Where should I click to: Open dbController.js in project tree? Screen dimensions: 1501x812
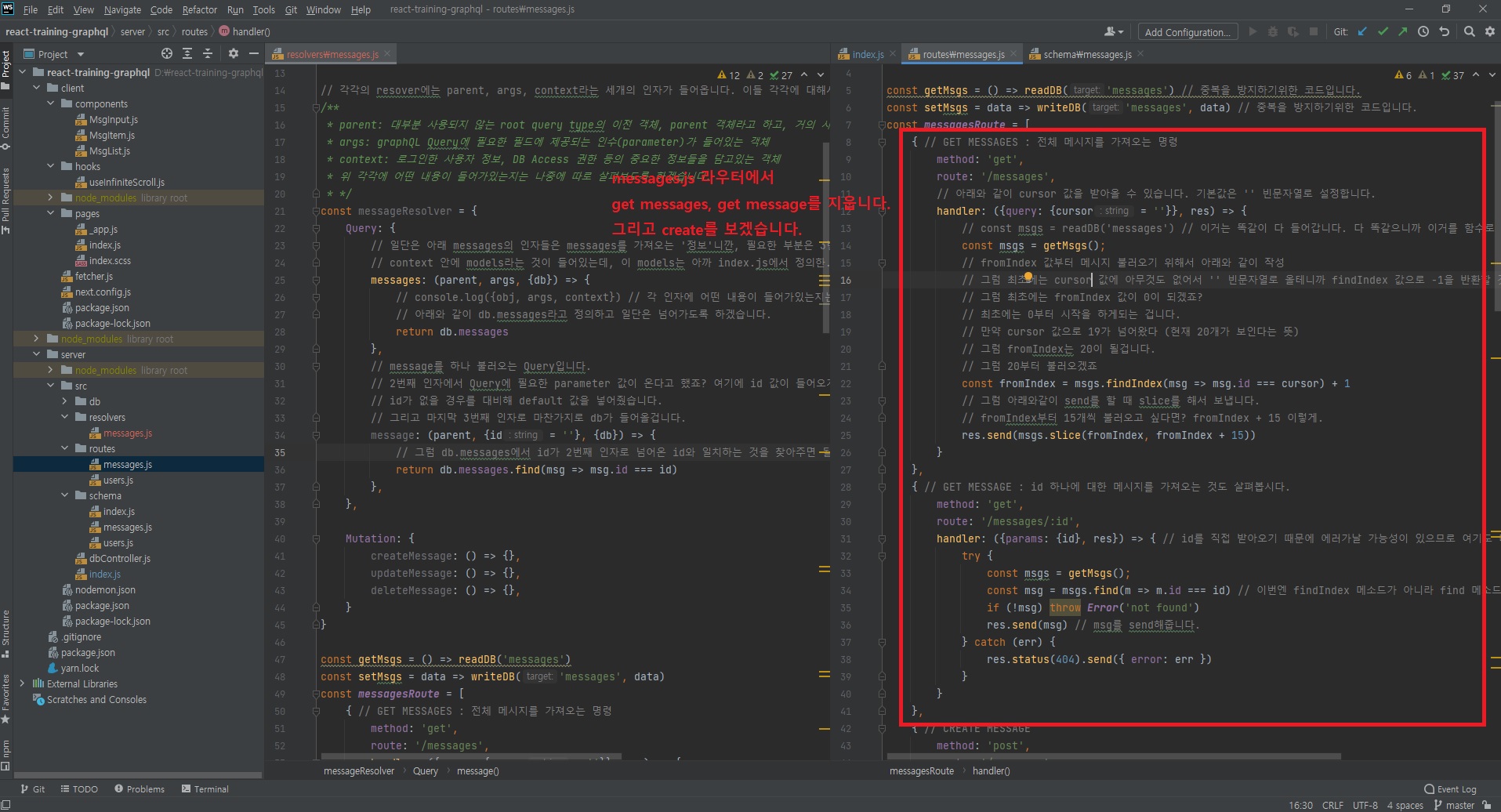coord(119,559)
